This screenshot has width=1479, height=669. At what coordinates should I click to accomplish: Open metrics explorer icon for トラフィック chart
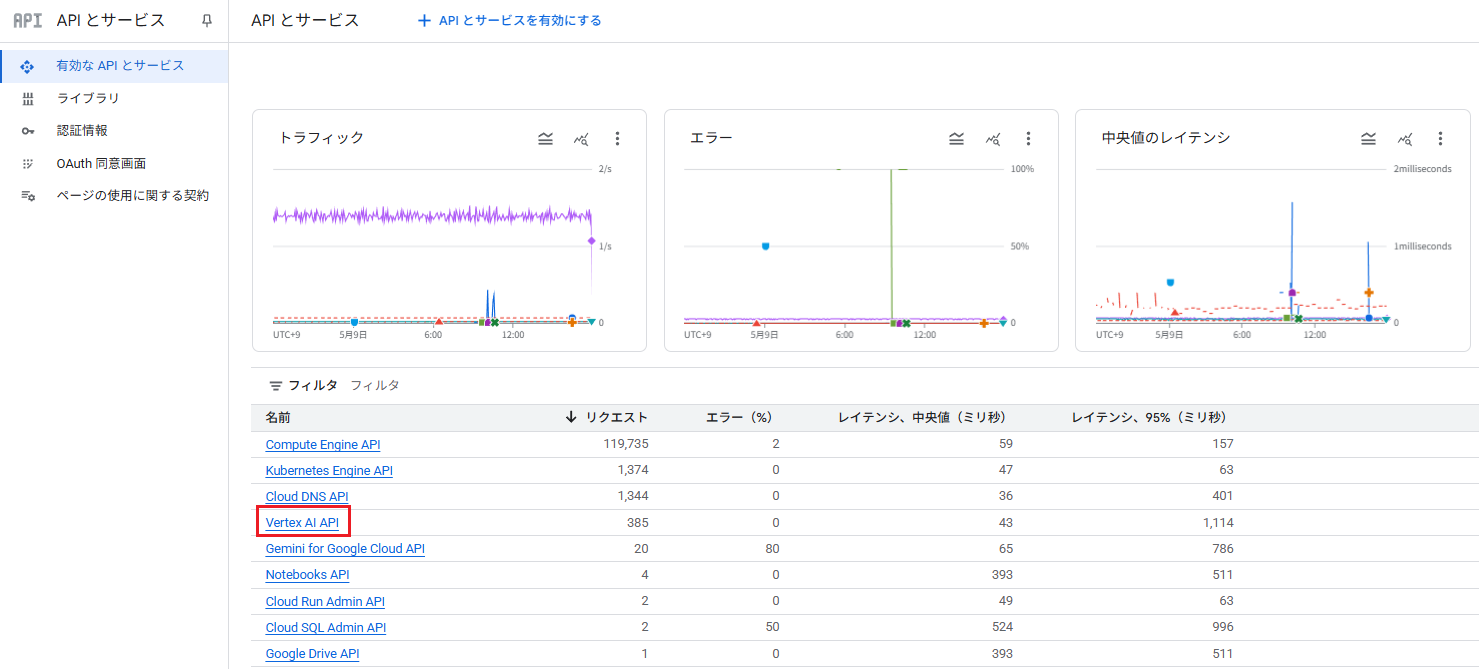click(x=581, y=139)
